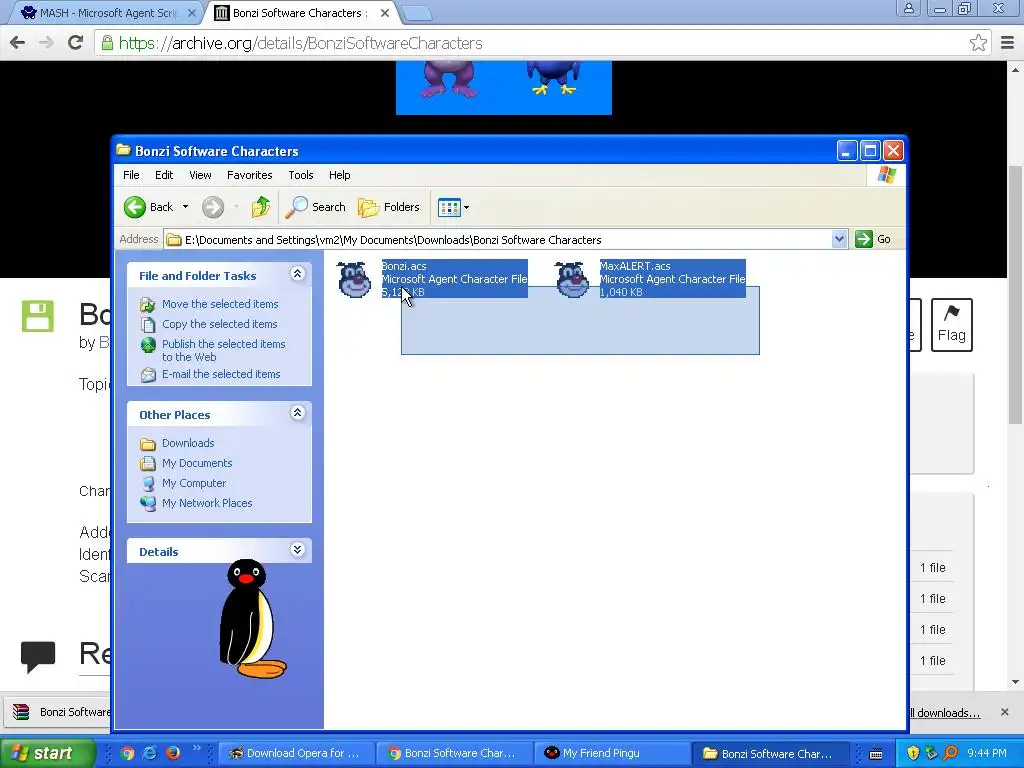Open the Back history dropdown arrow
The width and height of the screenshot is (1024, 768).
[x=185, y=207]
